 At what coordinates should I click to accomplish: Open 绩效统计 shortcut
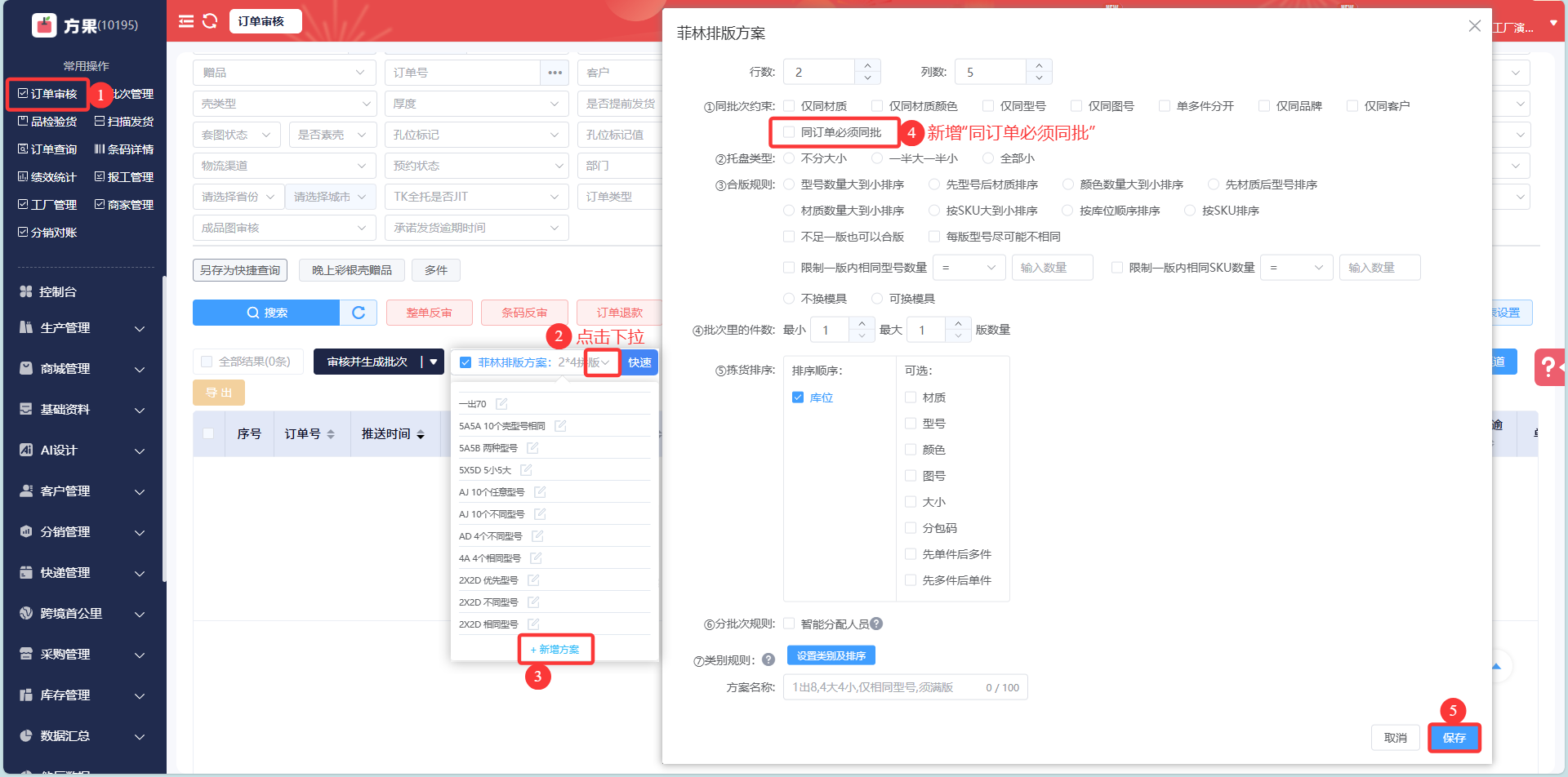(47, 177)
